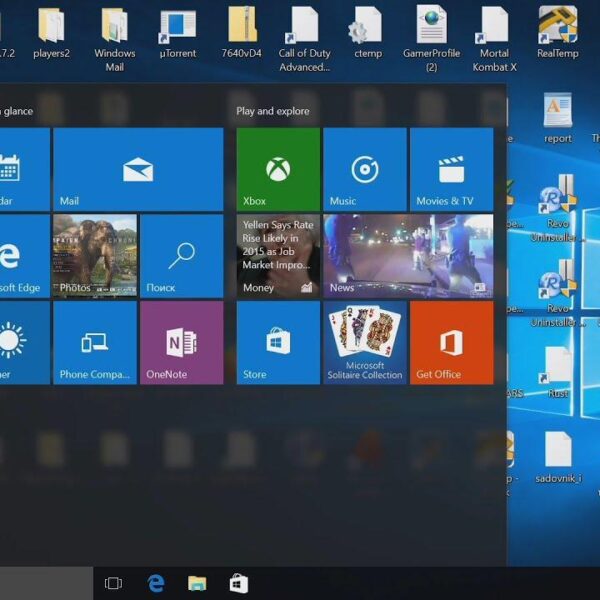Open the Microsoft Edge tile

[x=25, y=256]
